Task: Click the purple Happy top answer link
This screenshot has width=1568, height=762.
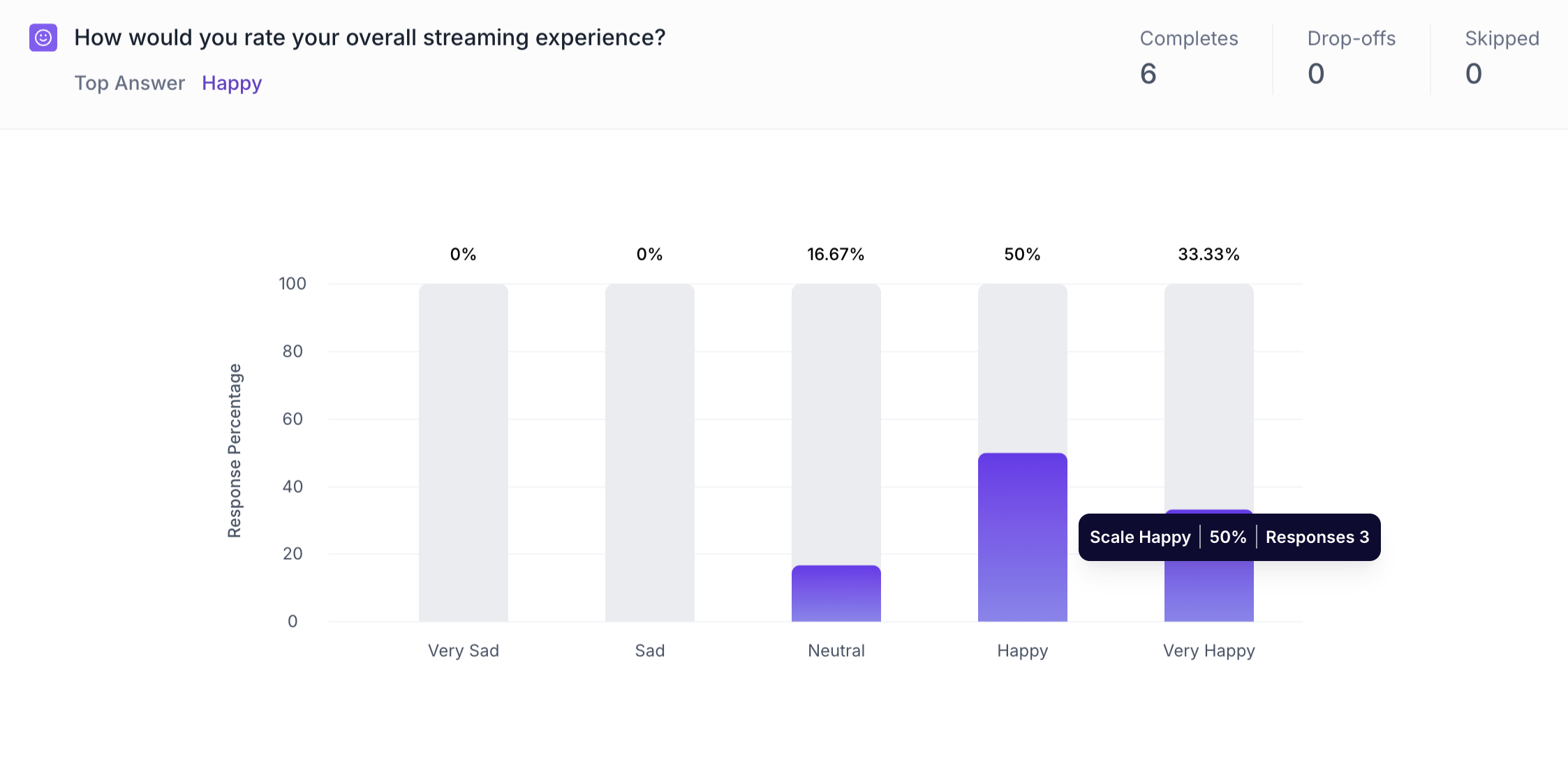Action: [232, 83]
